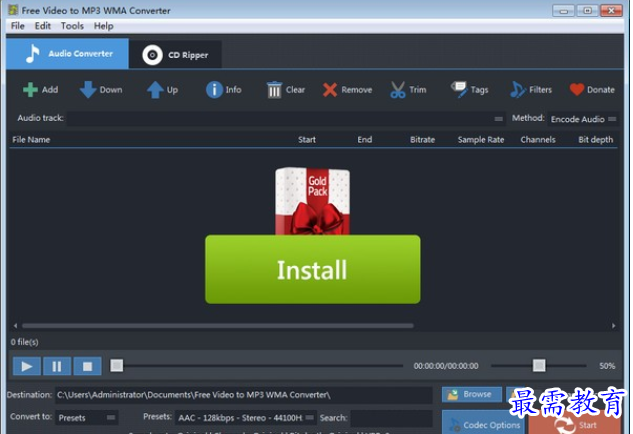Click the volume slider handle at 50%
This screenshot has height=434, width=633.
539,365
